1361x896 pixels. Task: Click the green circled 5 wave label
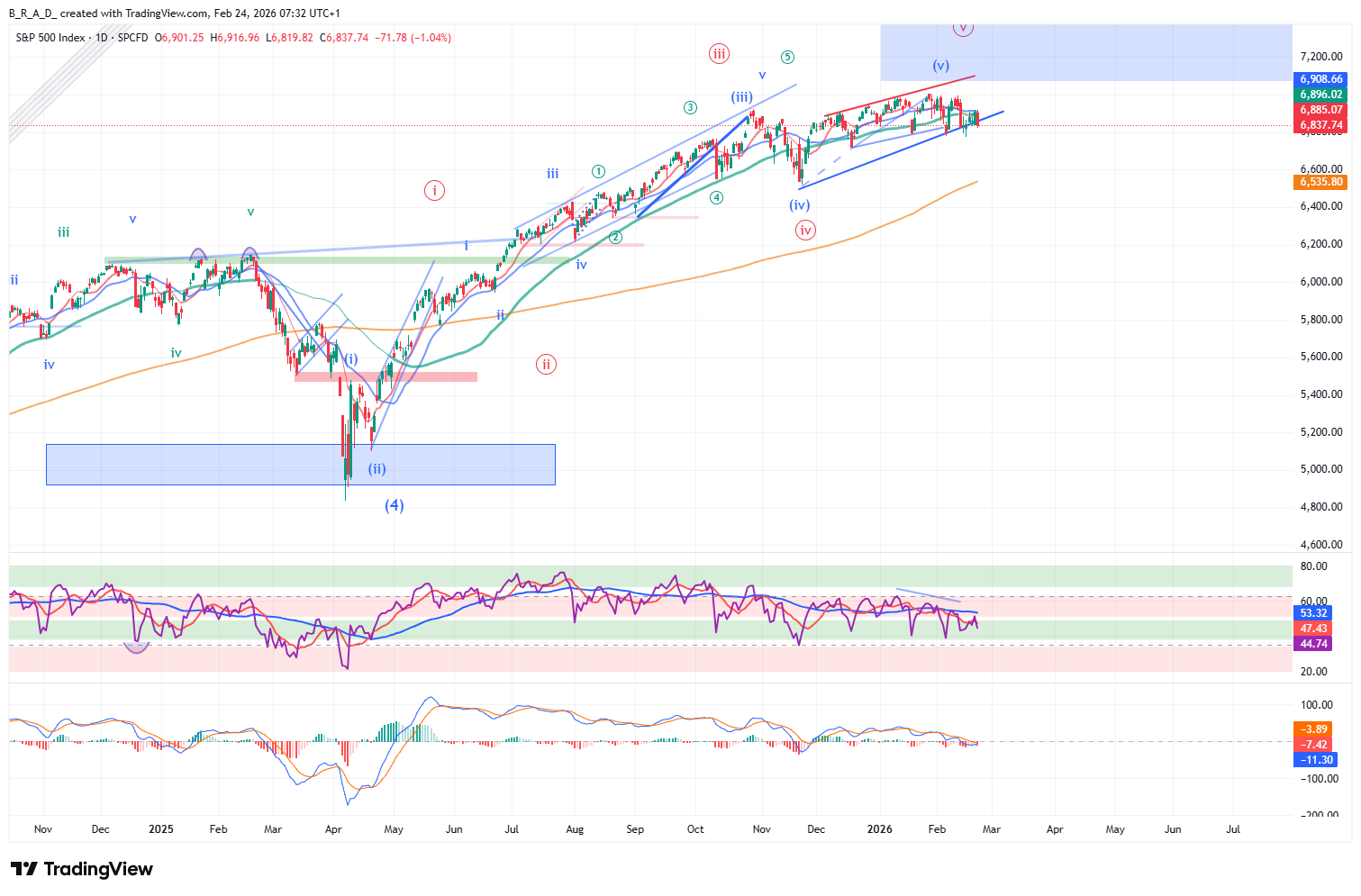tap(787, 57)
